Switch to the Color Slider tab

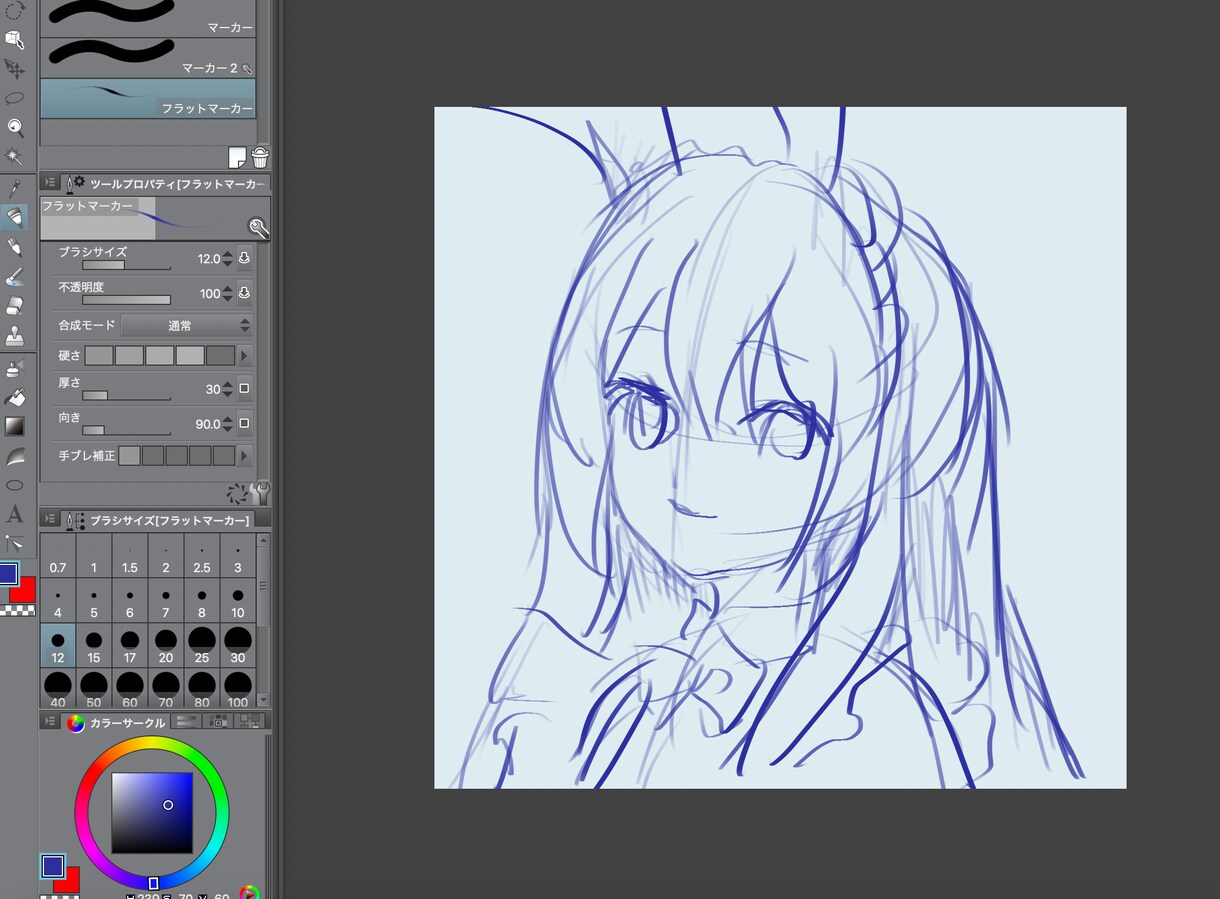pyautogui.click(x=186, y=721)
